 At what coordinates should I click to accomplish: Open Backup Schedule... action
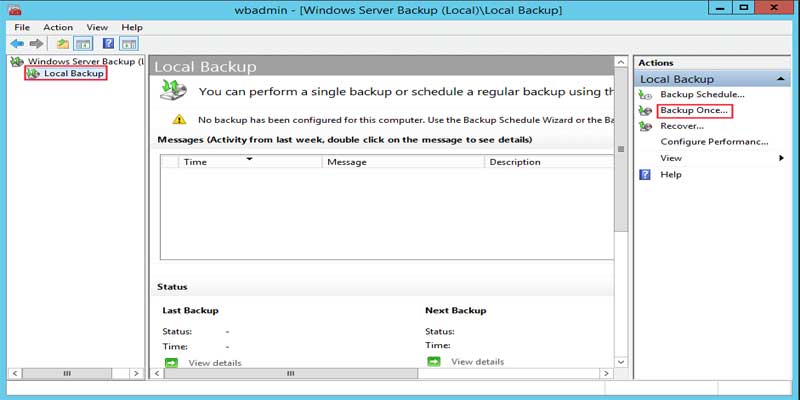pyautogui.click(x=702, y=94)
